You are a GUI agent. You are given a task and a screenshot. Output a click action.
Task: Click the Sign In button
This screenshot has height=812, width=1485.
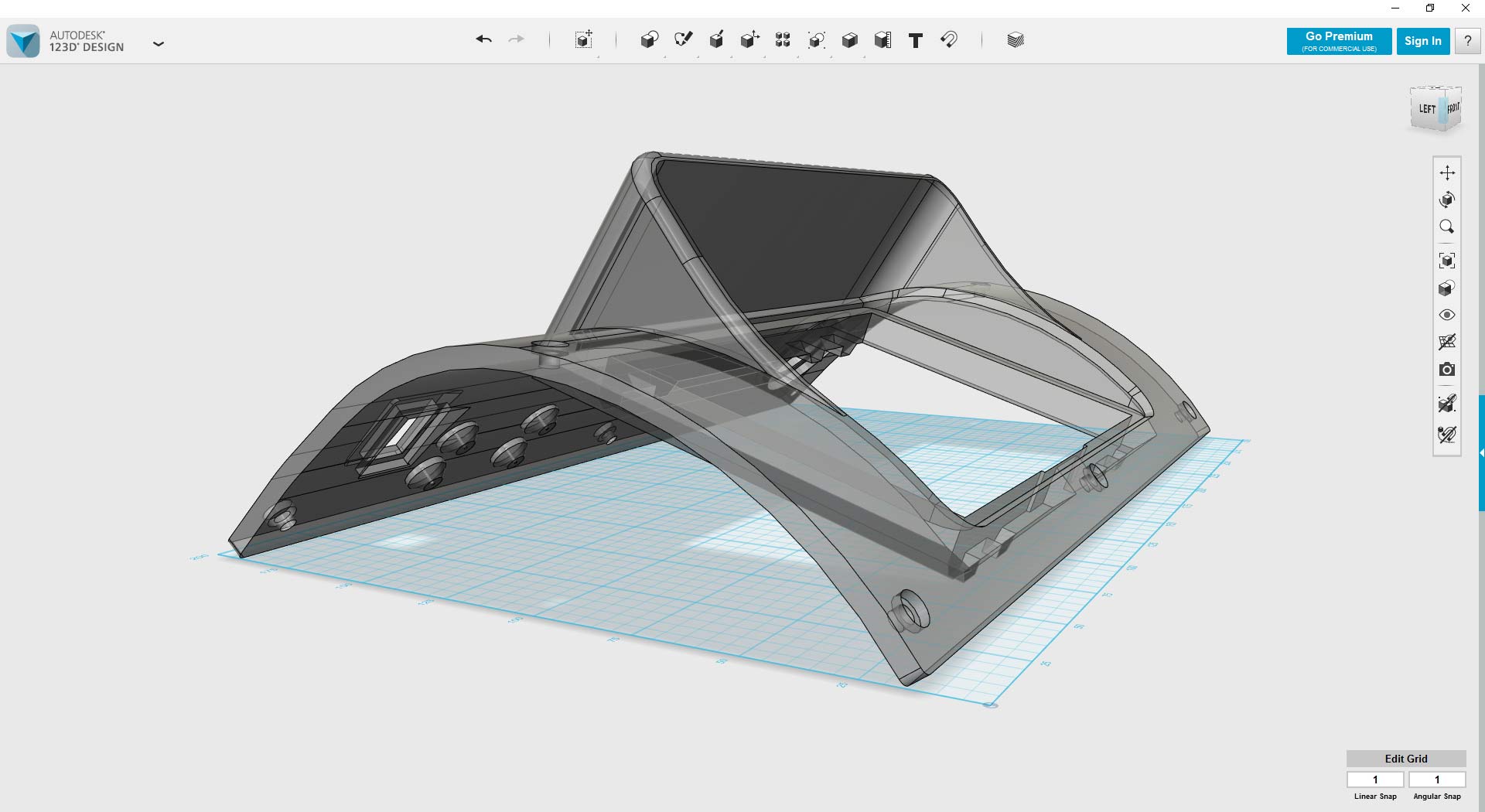click(x=1423, y=41)
